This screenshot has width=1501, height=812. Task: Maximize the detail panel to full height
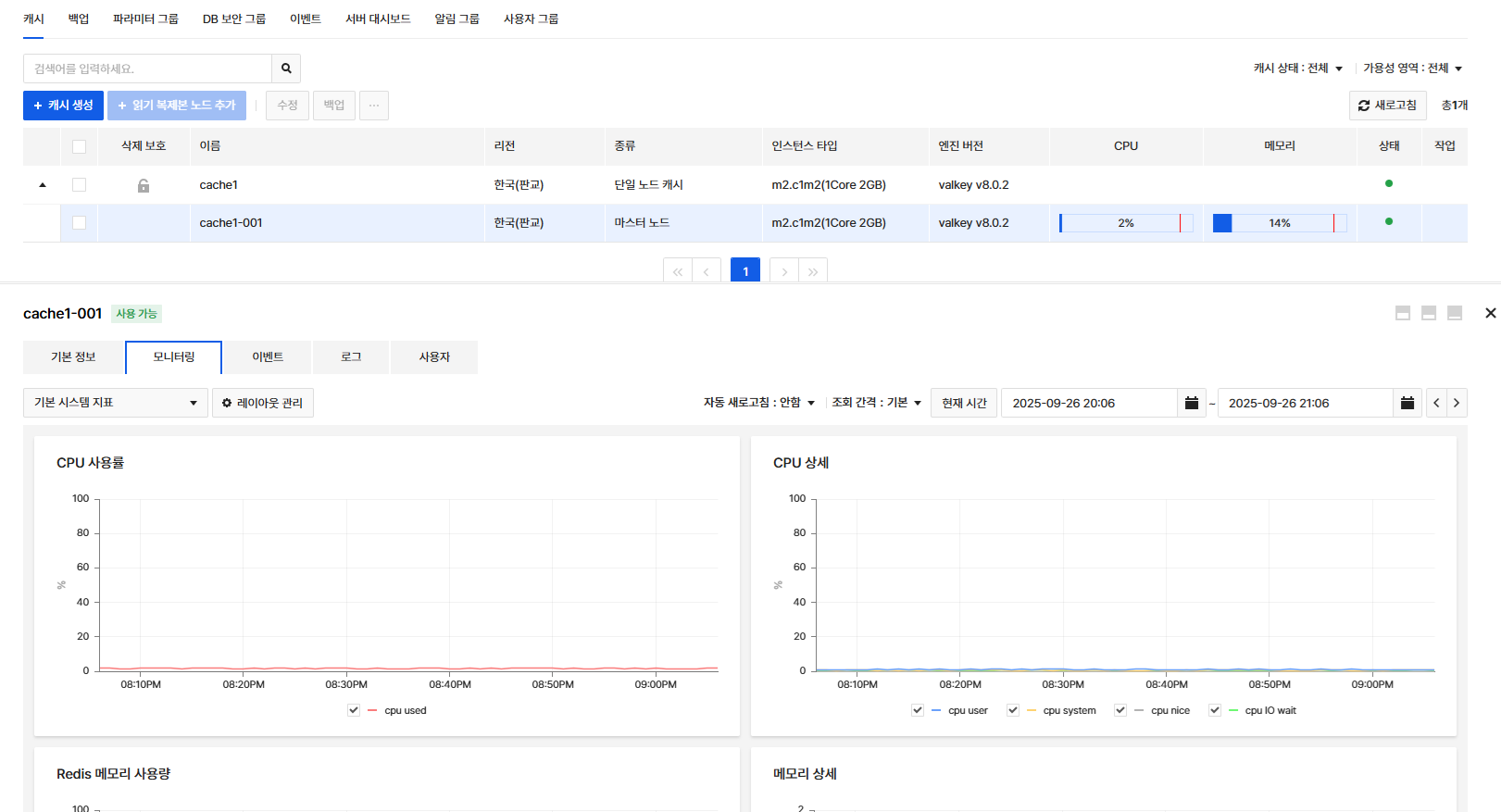1455,313
